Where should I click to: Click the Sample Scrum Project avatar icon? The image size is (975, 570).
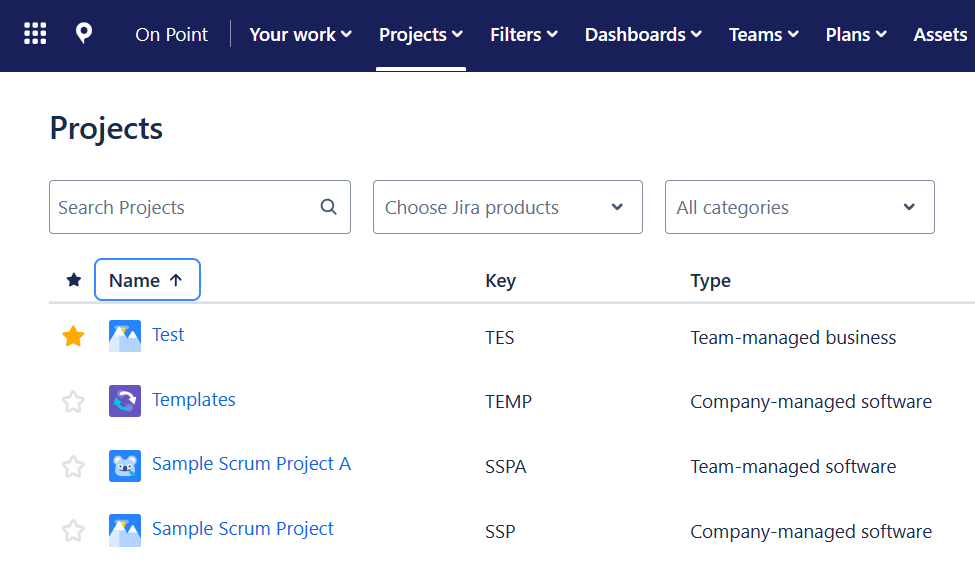point(125,530)
